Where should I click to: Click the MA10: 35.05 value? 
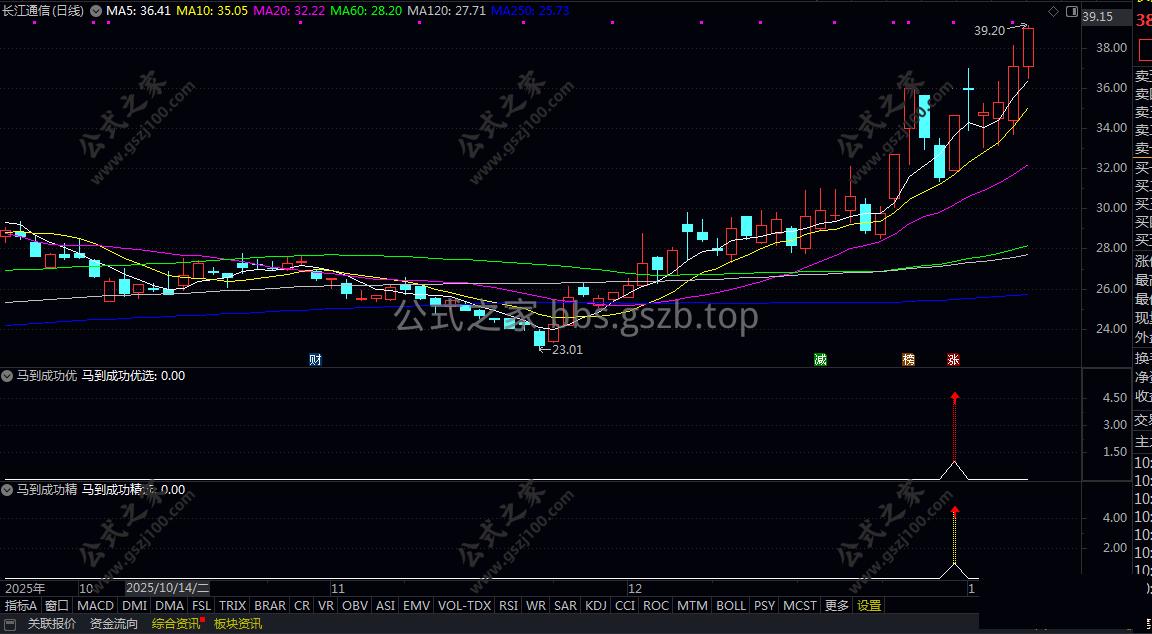(x=212, y=11)
